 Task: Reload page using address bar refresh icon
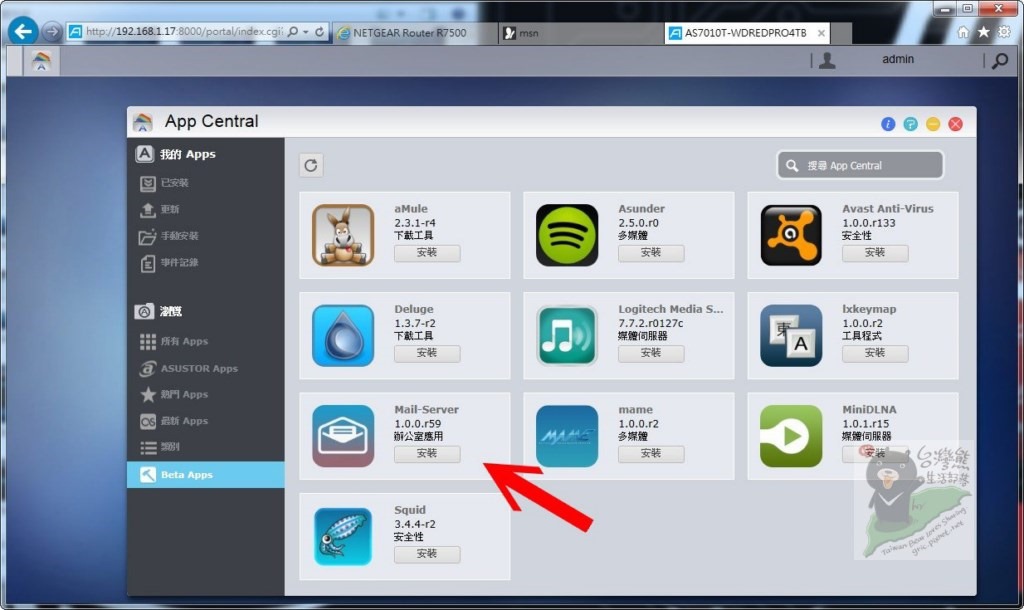pyautogui.click(x=319, y=31)
